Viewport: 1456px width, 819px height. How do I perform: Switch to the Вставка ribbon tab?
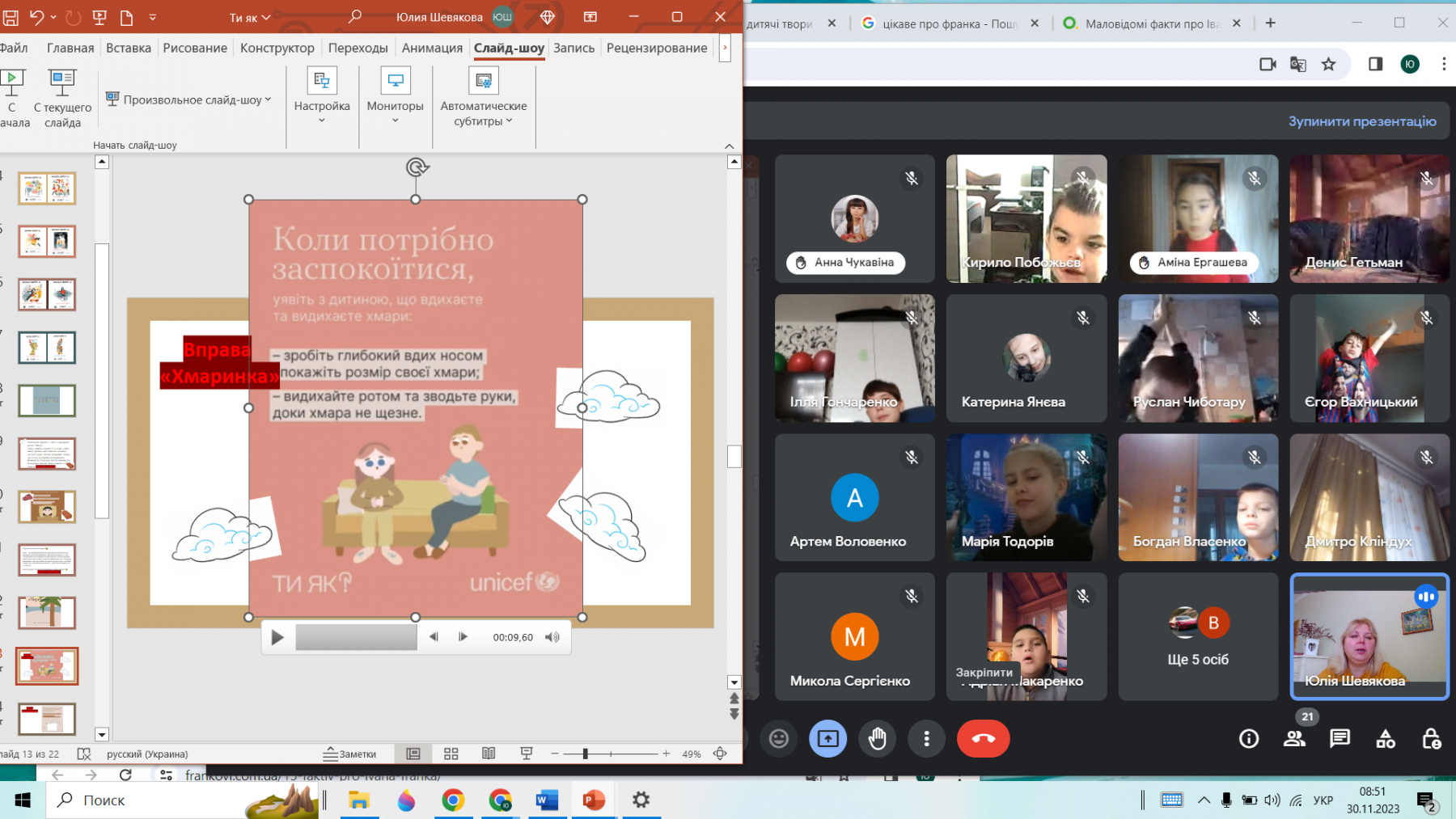[129, 48]
